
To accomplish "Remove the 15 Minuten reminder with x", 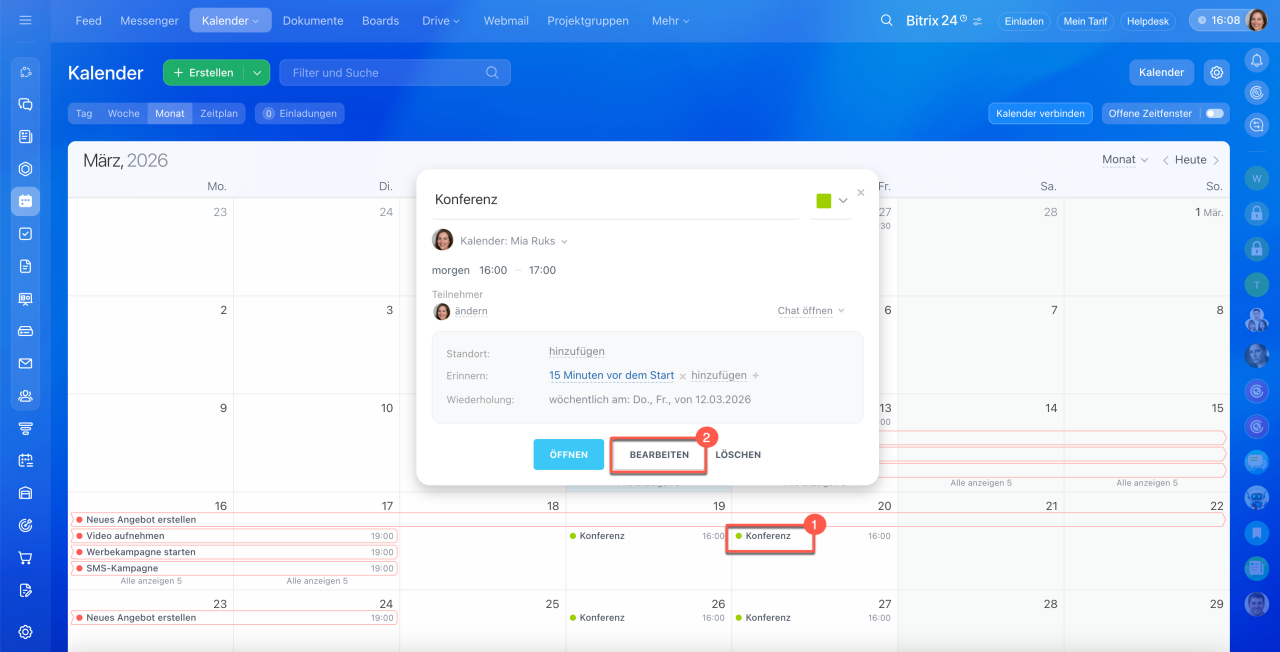I will pyautogui.click(x=682, y=376).
